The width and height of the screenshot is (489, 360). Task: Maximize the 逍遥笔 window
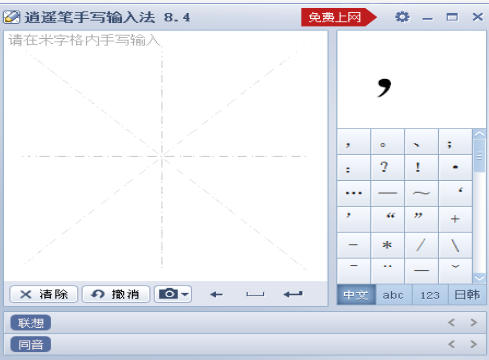[x=452, y=17]
